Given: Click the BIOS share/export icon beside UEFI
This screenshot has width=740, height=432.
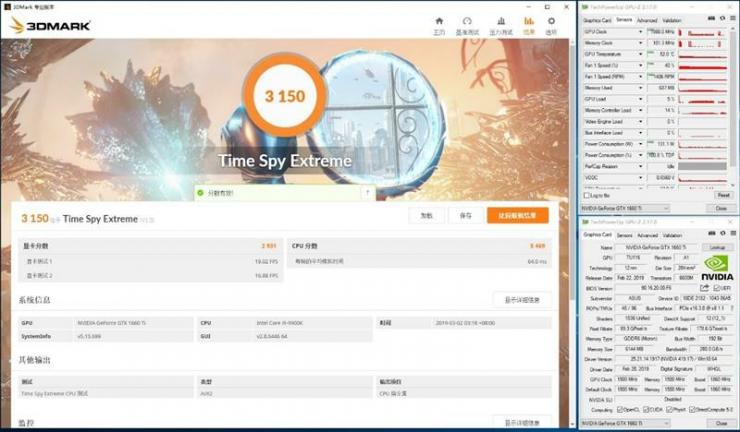Looking at the screenshot, I should pos(704,288).
